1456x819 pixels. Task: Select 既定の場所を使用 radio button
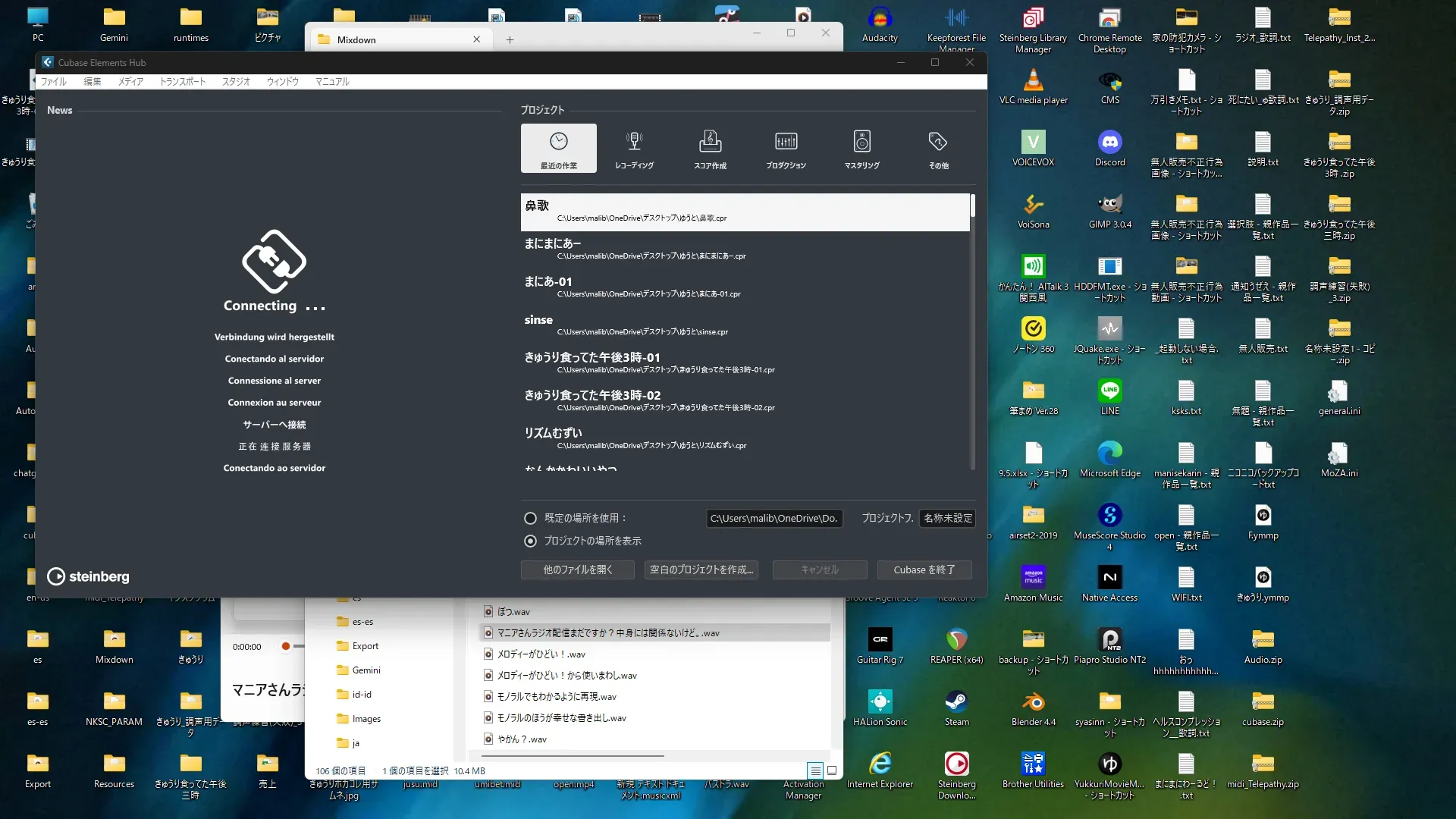coord(530,518)
